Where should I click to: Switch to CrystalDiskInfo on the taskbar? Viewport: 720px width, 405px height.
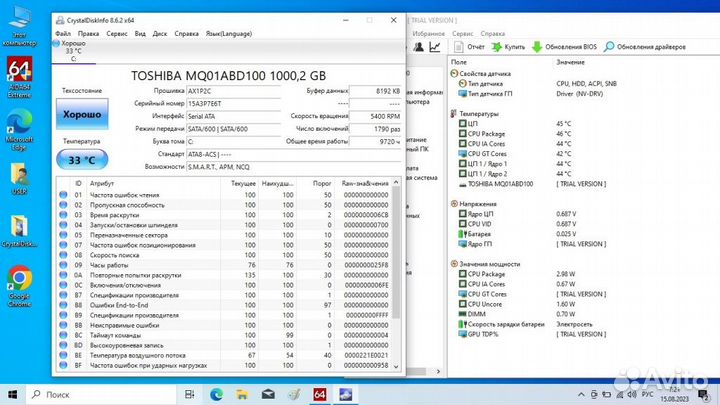tap(345, 394)
